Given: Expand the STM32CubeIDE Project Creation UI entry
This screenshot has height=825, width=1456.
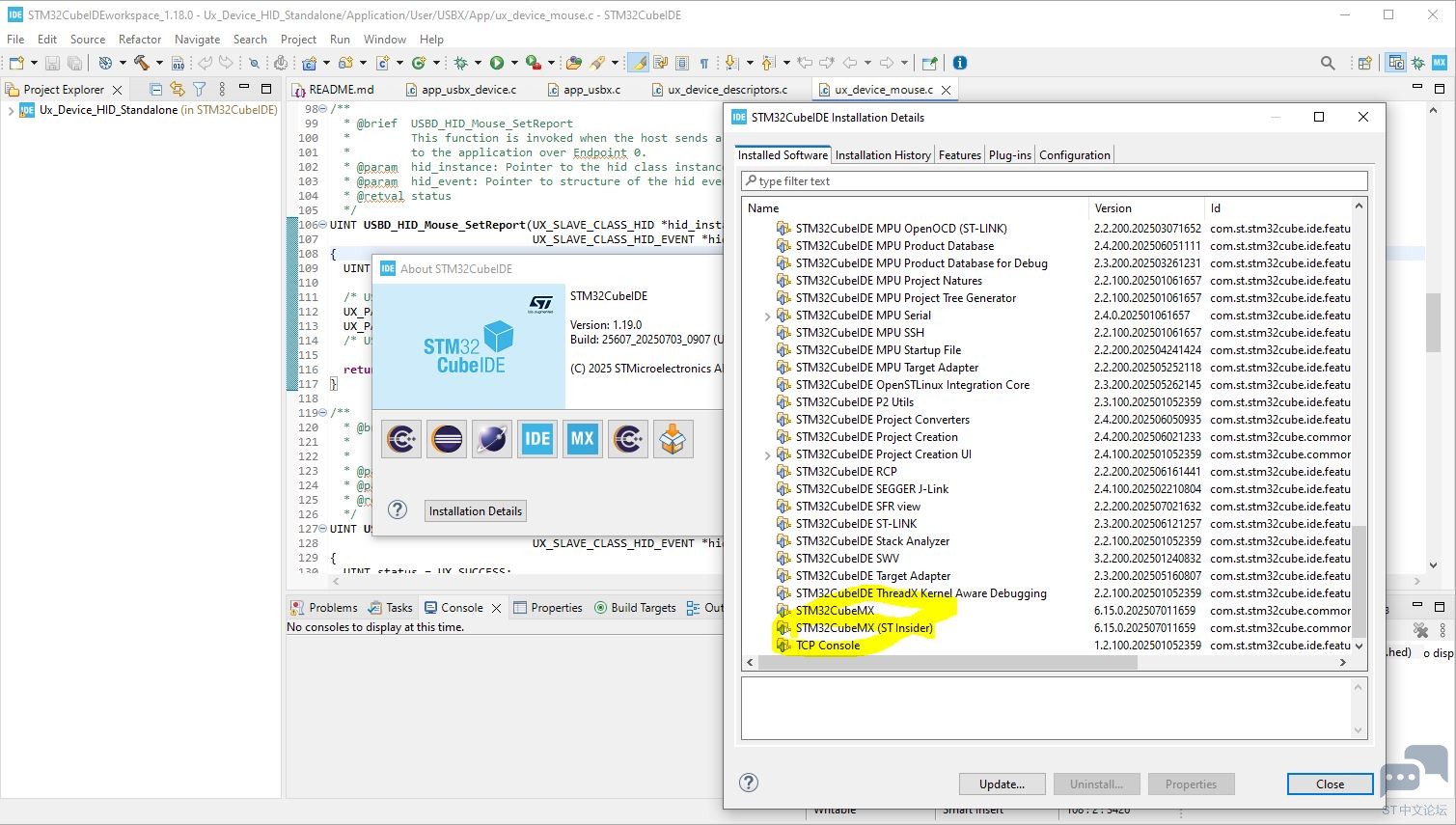Looking at the screenshot, I should (768, 454).
